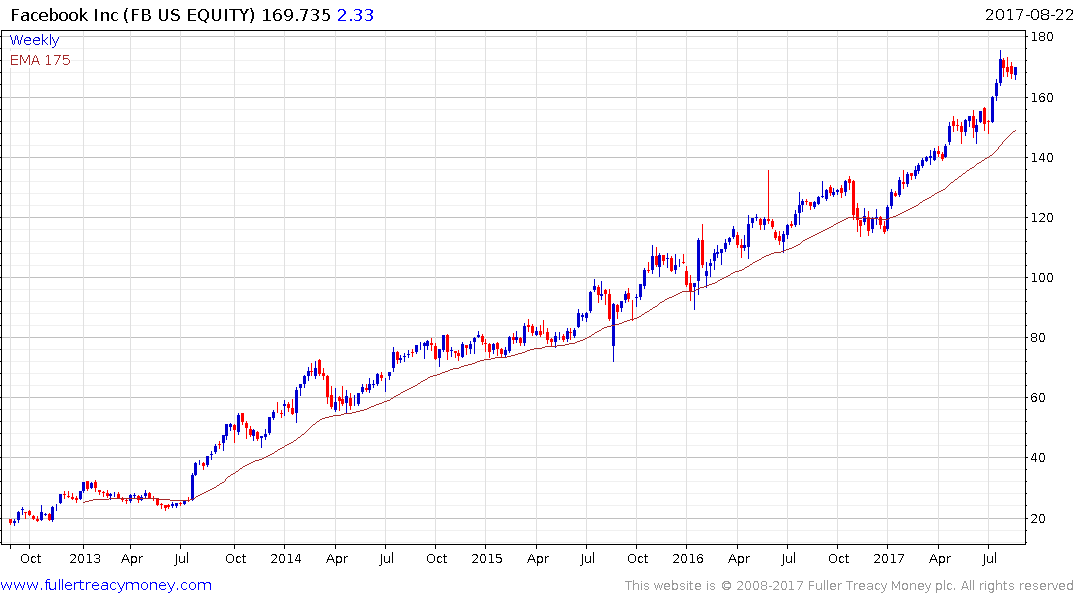Screen dimensions: 1075x600
Task: Click the 100 price axis label
Action: click(x=1042, y=278)
